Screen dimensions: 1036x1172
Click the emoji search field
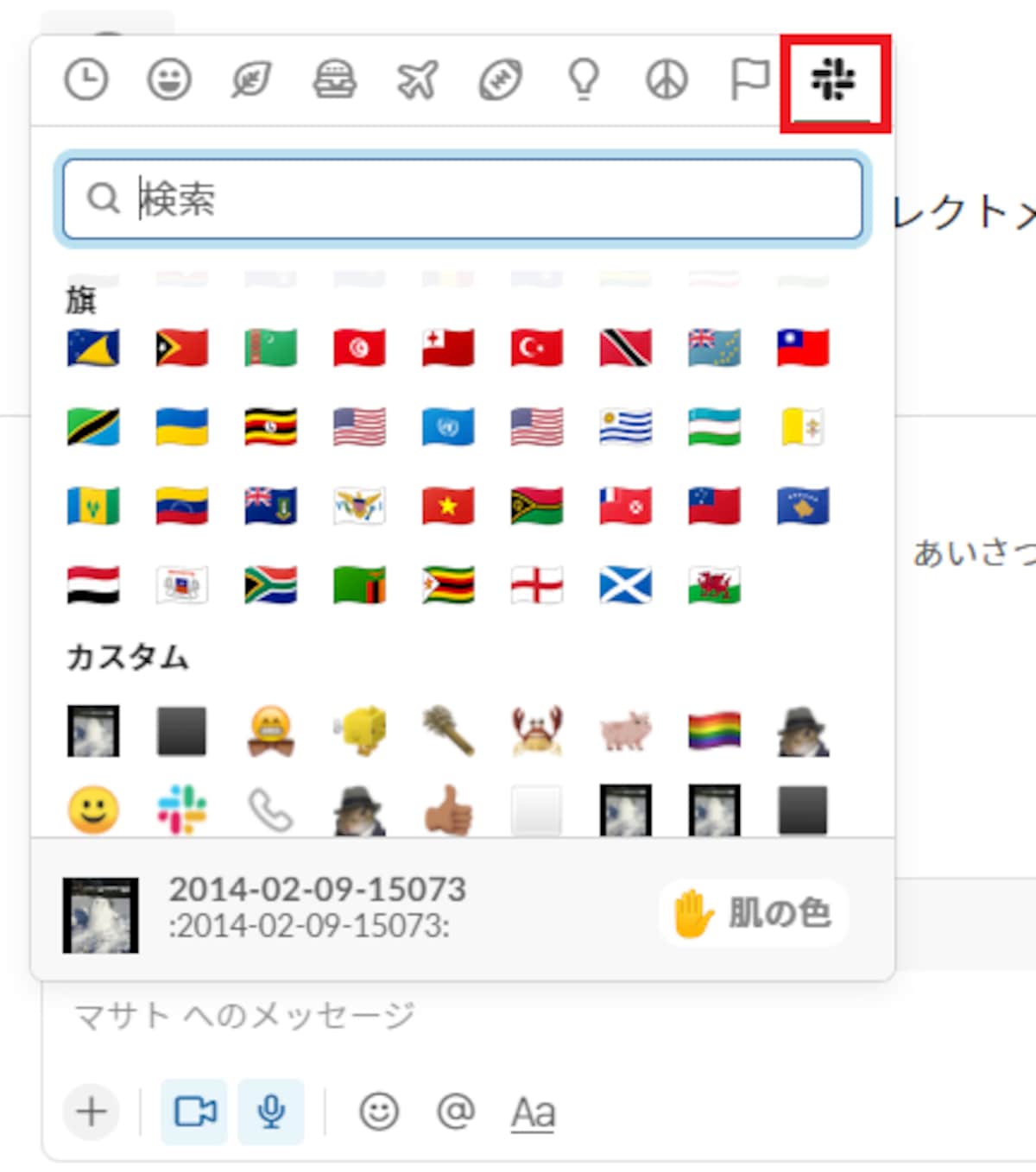point(463,198)
